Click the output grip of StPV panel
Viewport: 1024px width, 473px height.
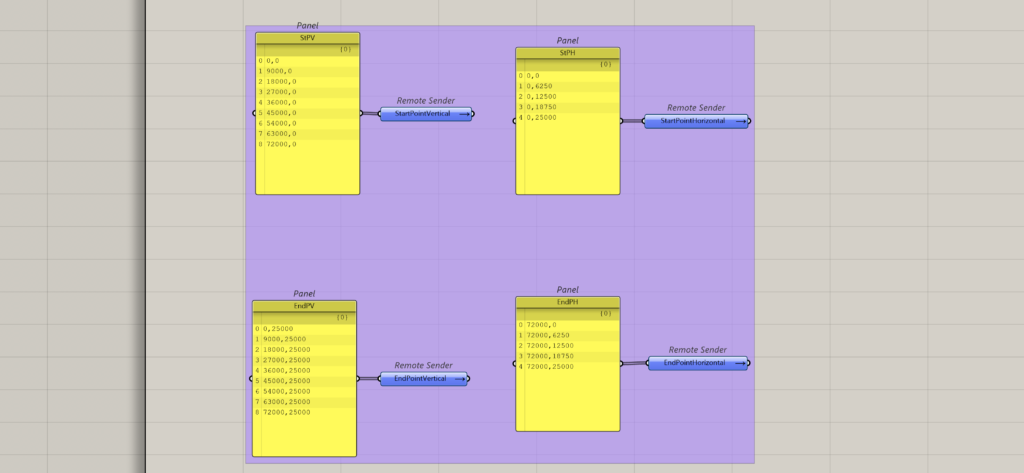361,114
